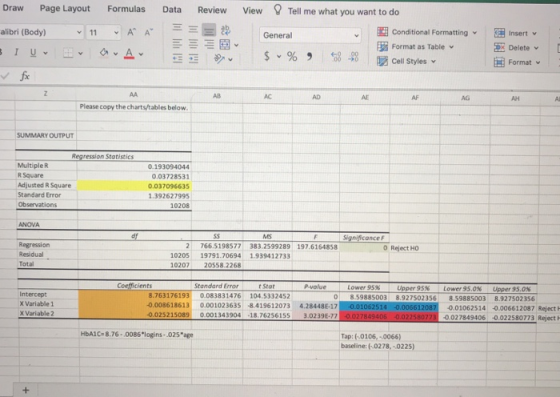Open Format as Table menu
560x397 pixels.
415,47
